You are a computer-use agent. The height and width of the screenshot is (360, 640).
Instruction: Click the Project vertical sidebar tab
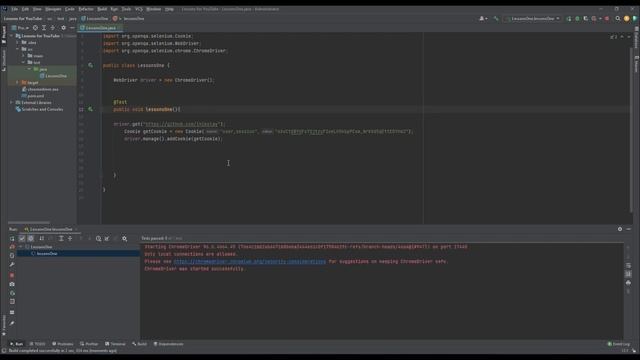coord(4,35)
